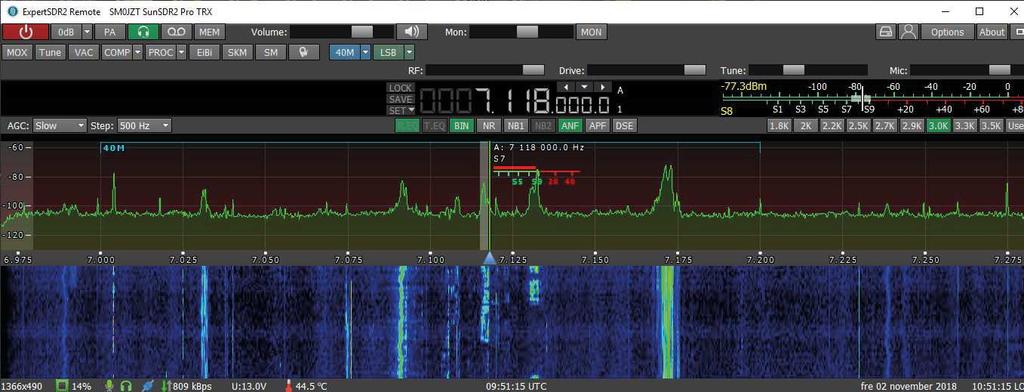Enable the APF filter button

pos(597,125)
